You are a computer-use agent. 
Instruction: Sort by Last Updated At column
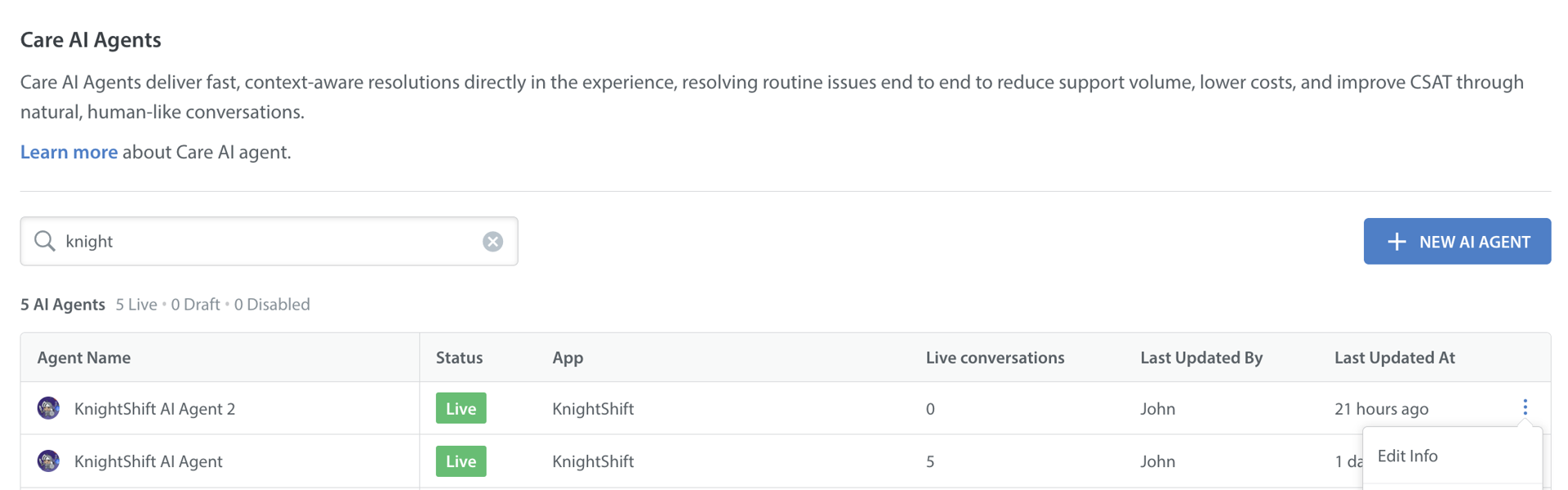(1394, 358)
